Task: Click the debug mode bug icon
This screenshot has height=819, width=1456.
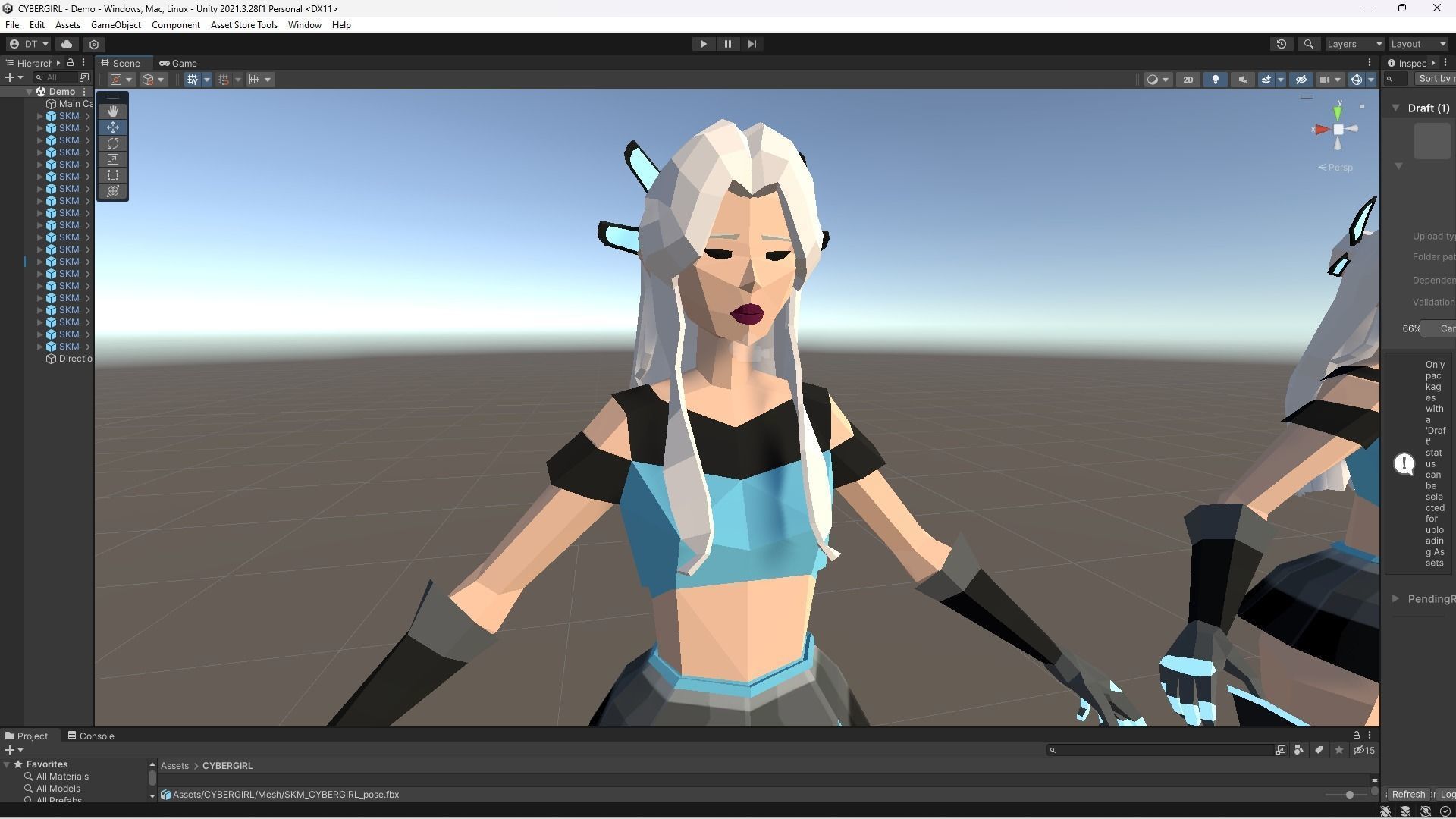Action: point(1385,811)
